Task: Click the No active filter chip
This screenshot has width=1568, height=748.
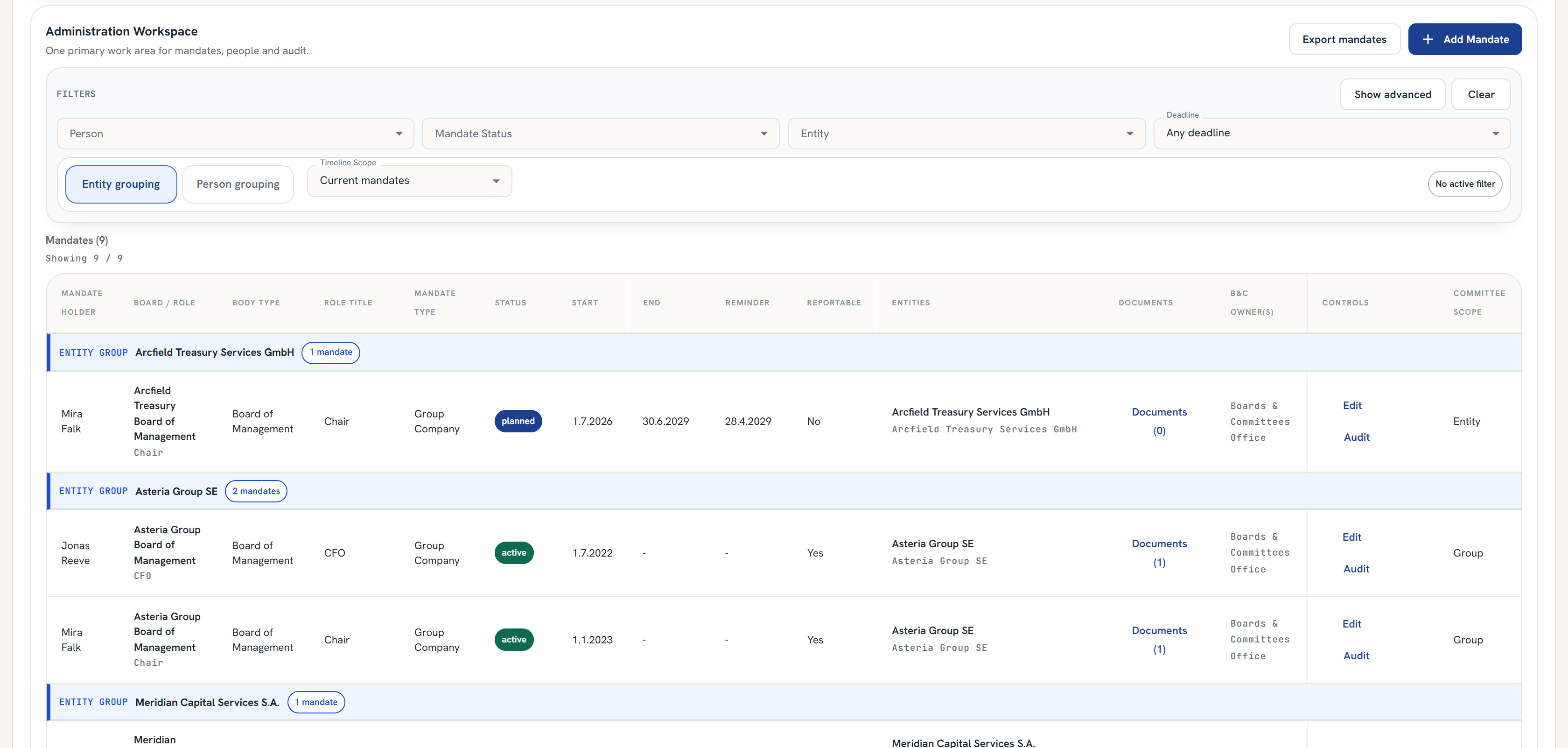Action: [x=1464, y=184]
